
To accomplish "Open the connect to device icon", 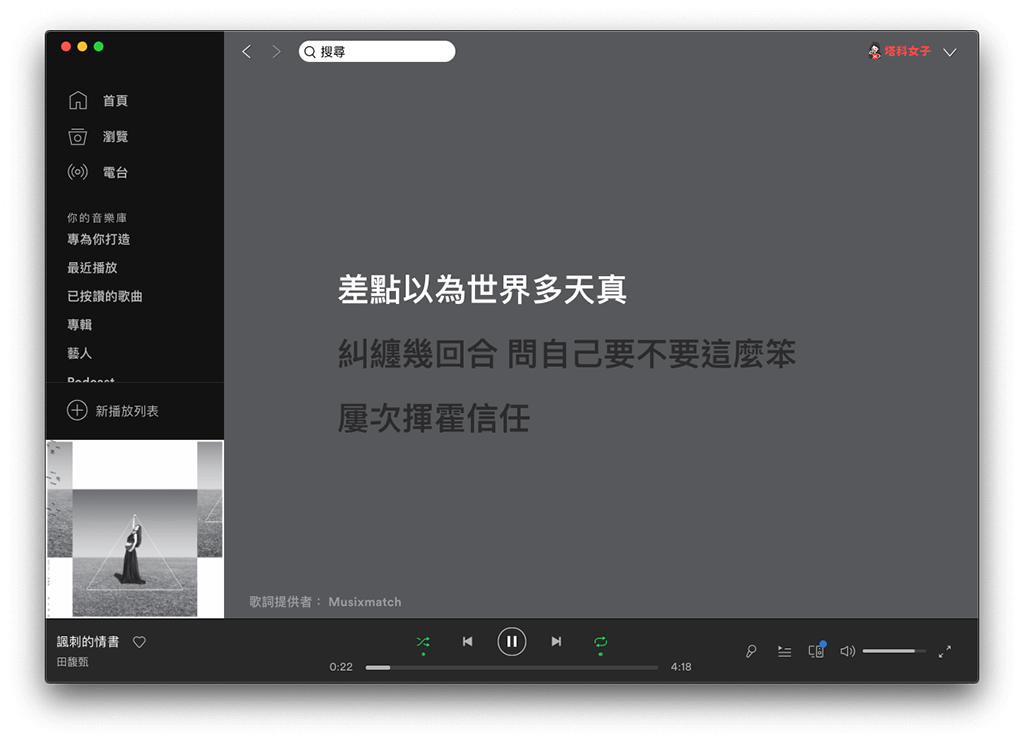I will click(x=816, y=651).
